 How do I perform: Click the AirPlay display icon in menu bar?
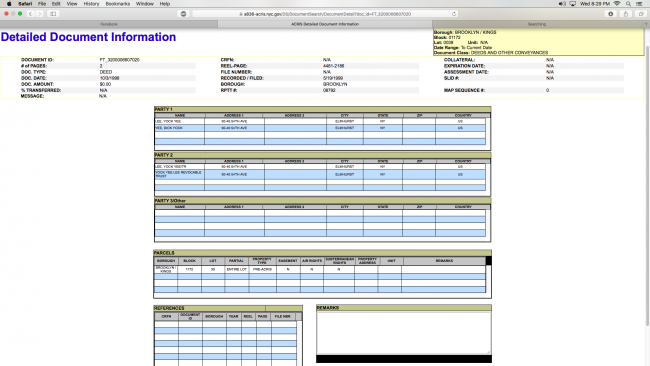pos(572,4)
